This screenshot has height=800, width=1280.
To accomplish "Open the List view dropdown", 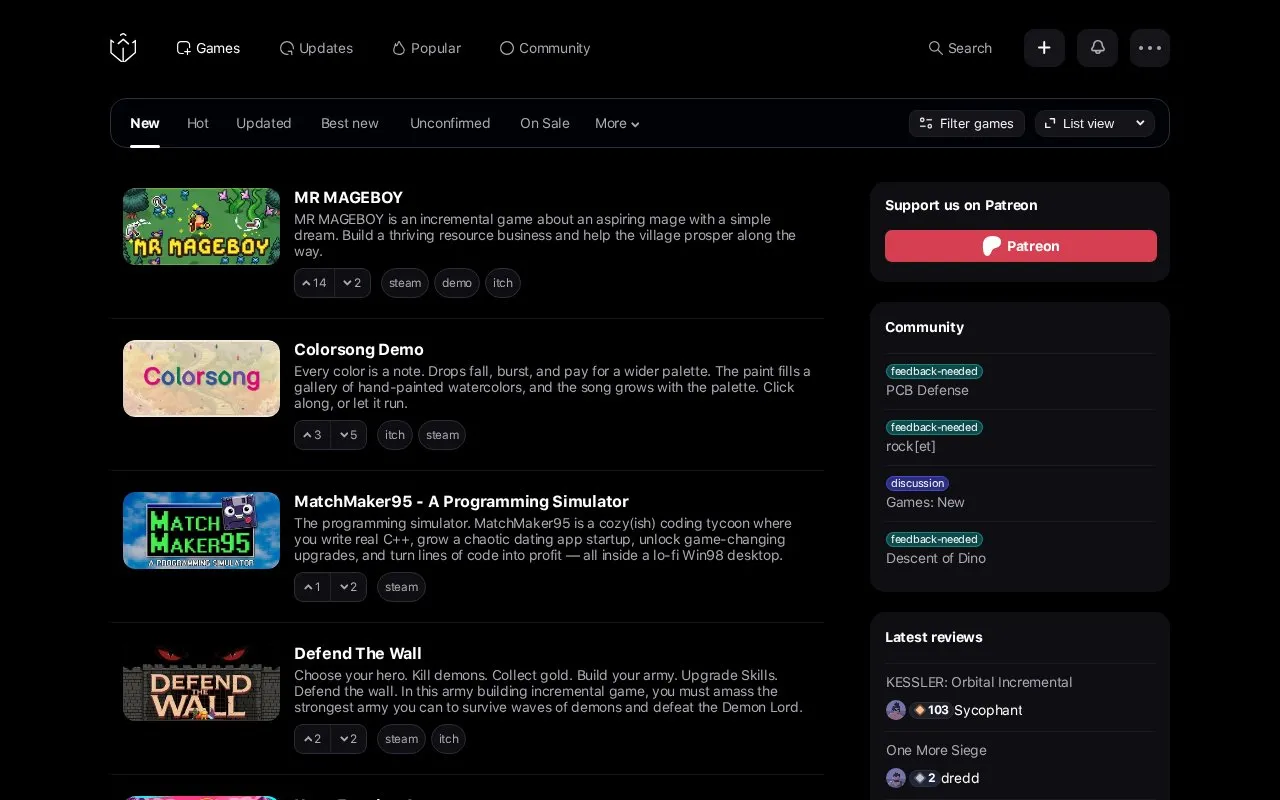I will point(1095,123).
